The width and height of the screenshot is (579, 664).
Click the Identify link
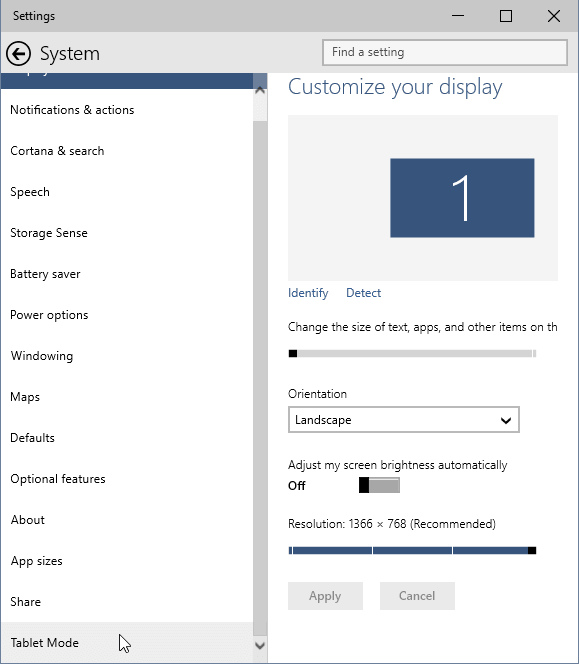click(x=308, y=293)
